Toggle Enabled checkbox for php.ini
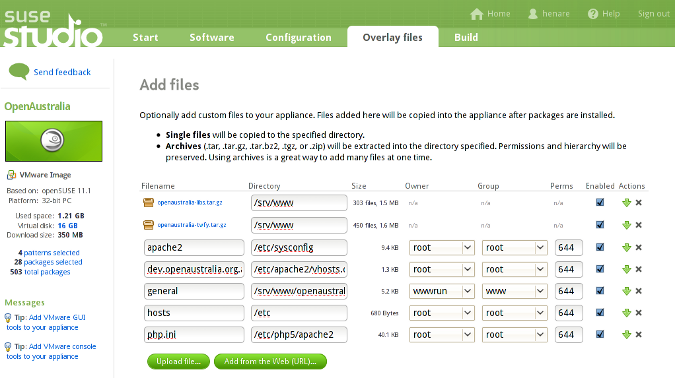This screenshot has width=675, height=378. [x=600, y=334]
